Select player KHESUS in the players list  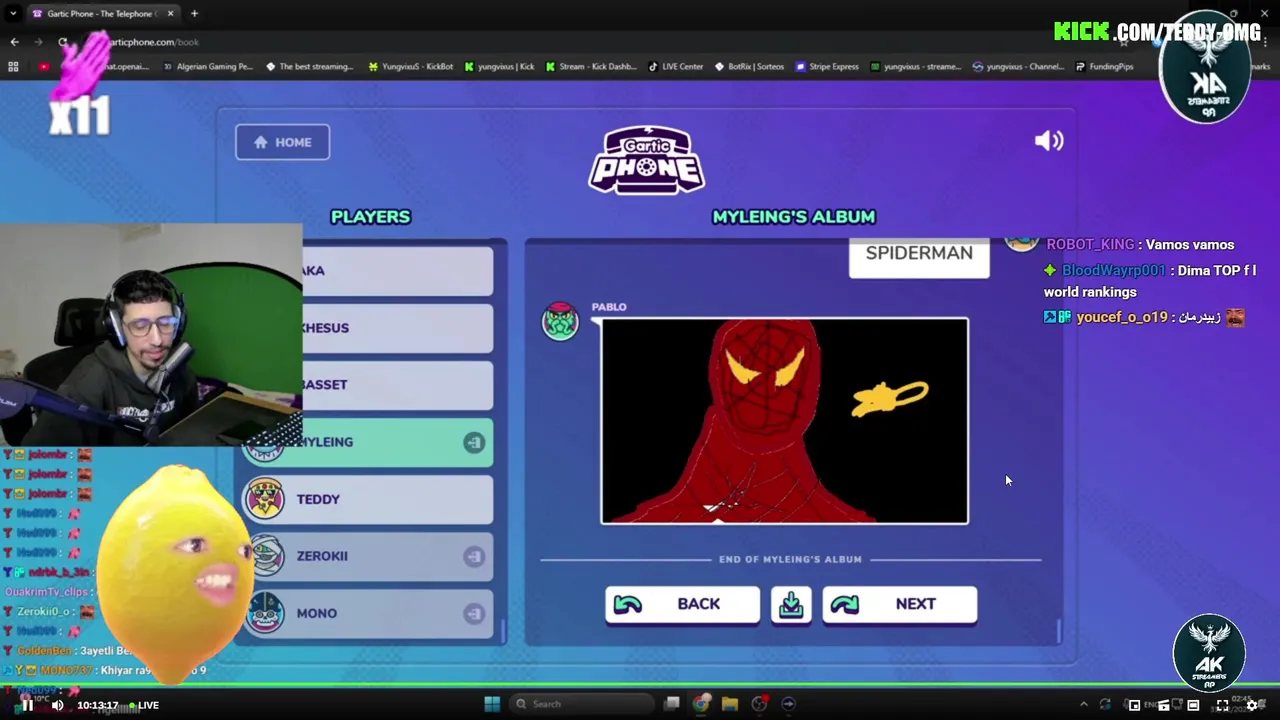pos(397,327)
